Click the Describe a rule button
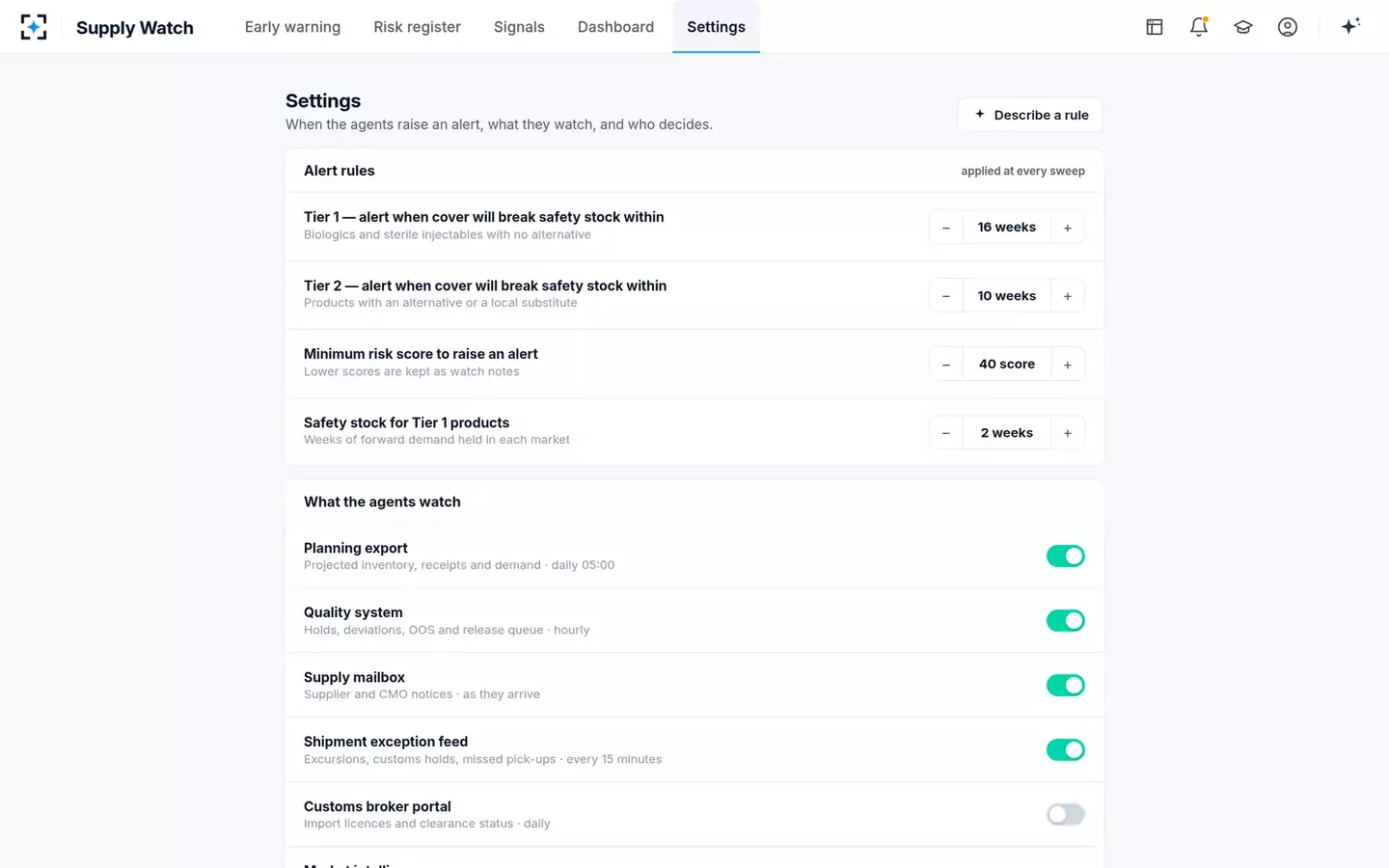 (x=1030, y=115)
